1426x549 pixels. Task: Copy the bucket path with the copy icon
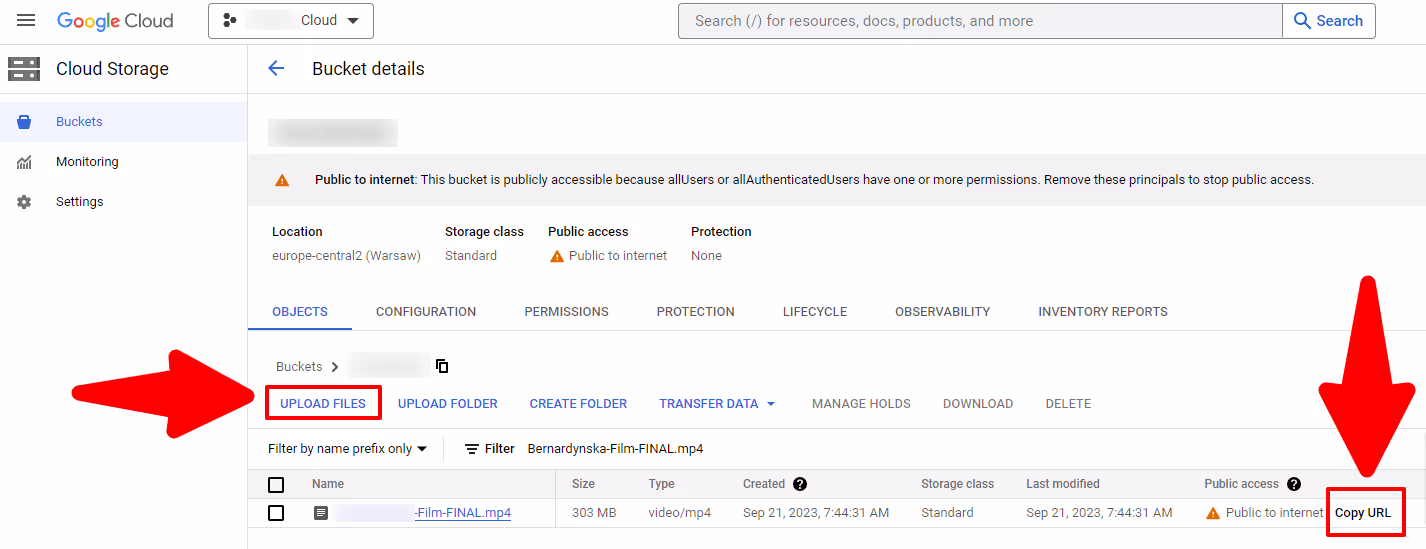coord(442,367)
